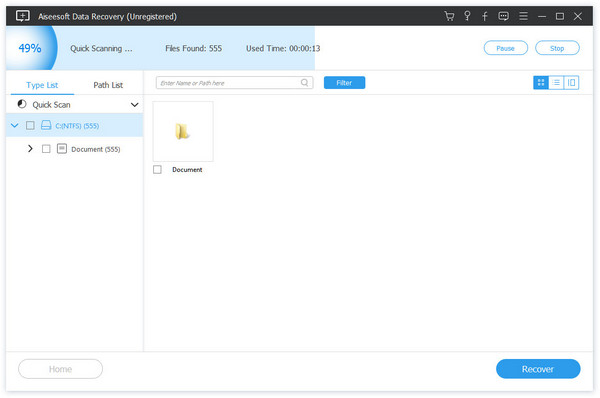The width and height of the screenshot is (600, 398).
Task: Expand the Document (555) node
Action: [x=30, y=148]
